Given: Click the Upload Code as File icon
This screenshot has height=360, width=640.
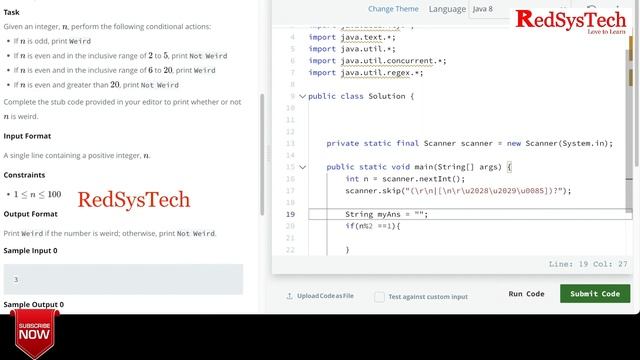Looking at the screenshot, I should click(x=289, y=296).
